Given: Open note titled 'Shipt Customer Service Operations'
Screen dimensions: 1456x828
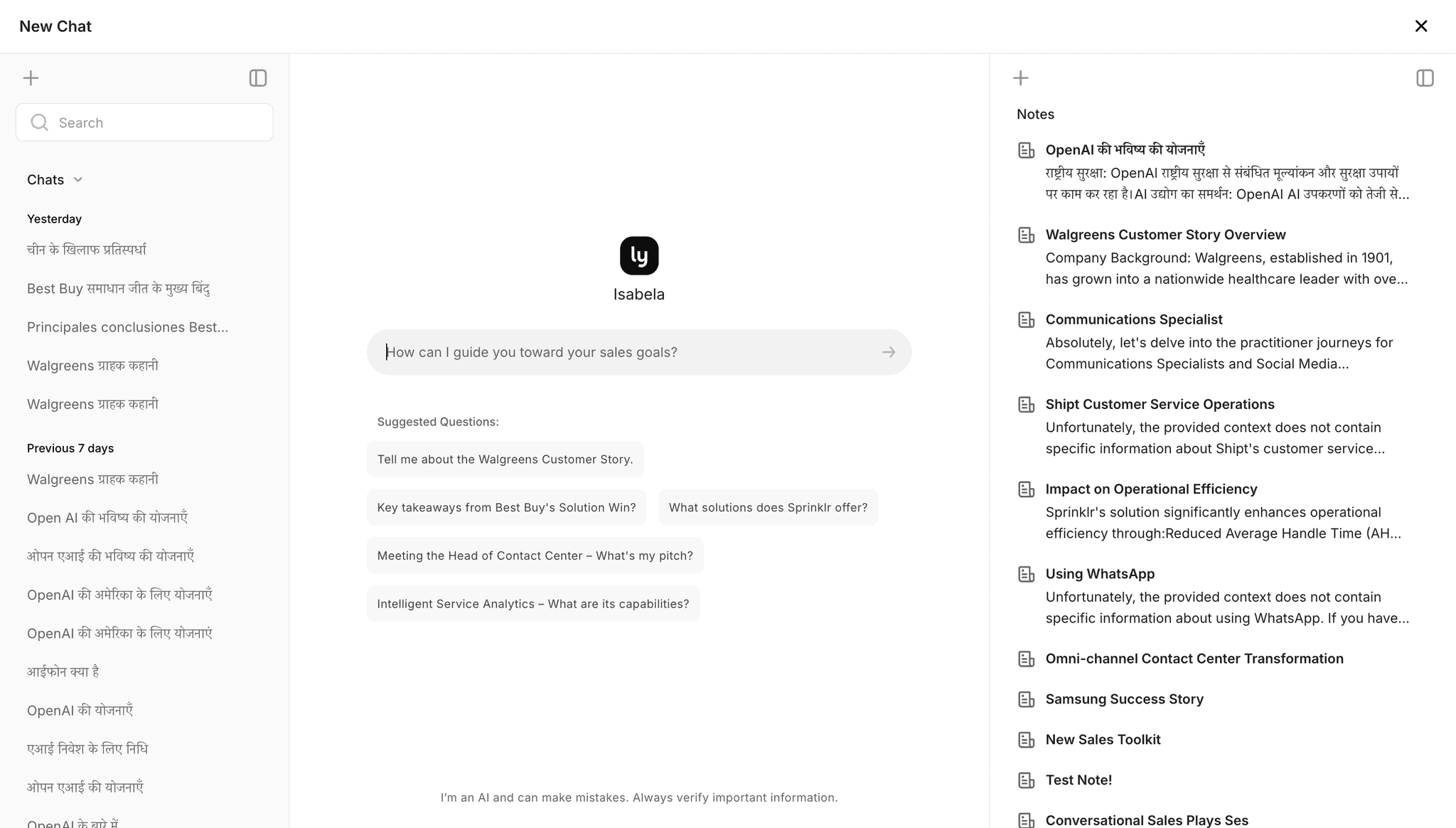Looking at the screenshot, I should pyautogui.click(x=1160, y=404).
